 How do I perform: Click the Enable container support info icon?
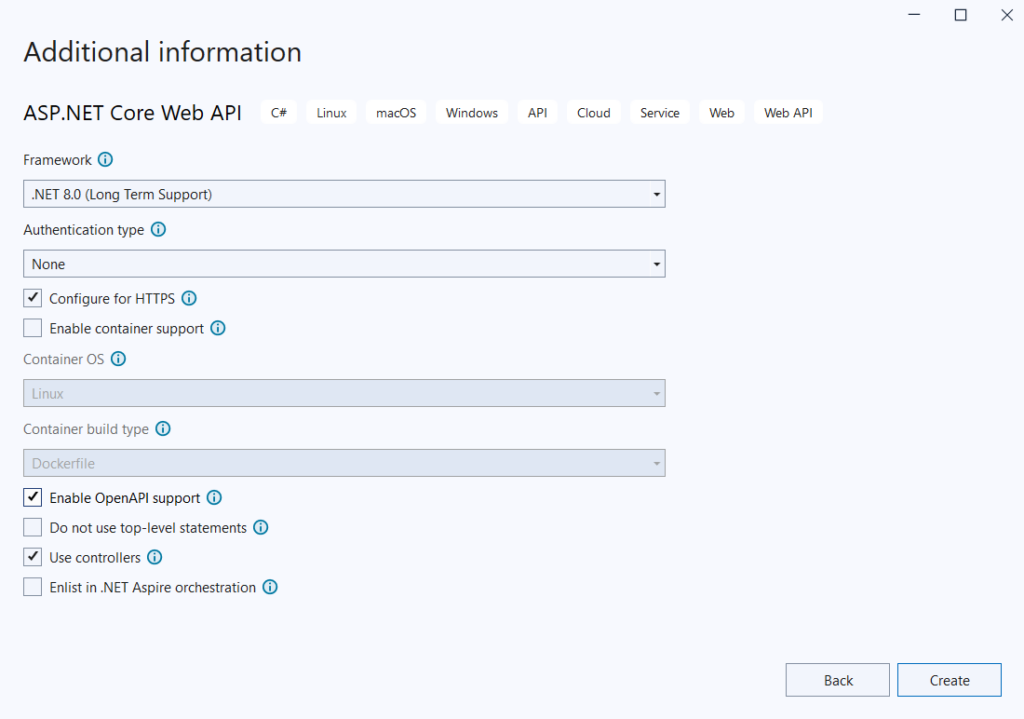coord(218,328)
